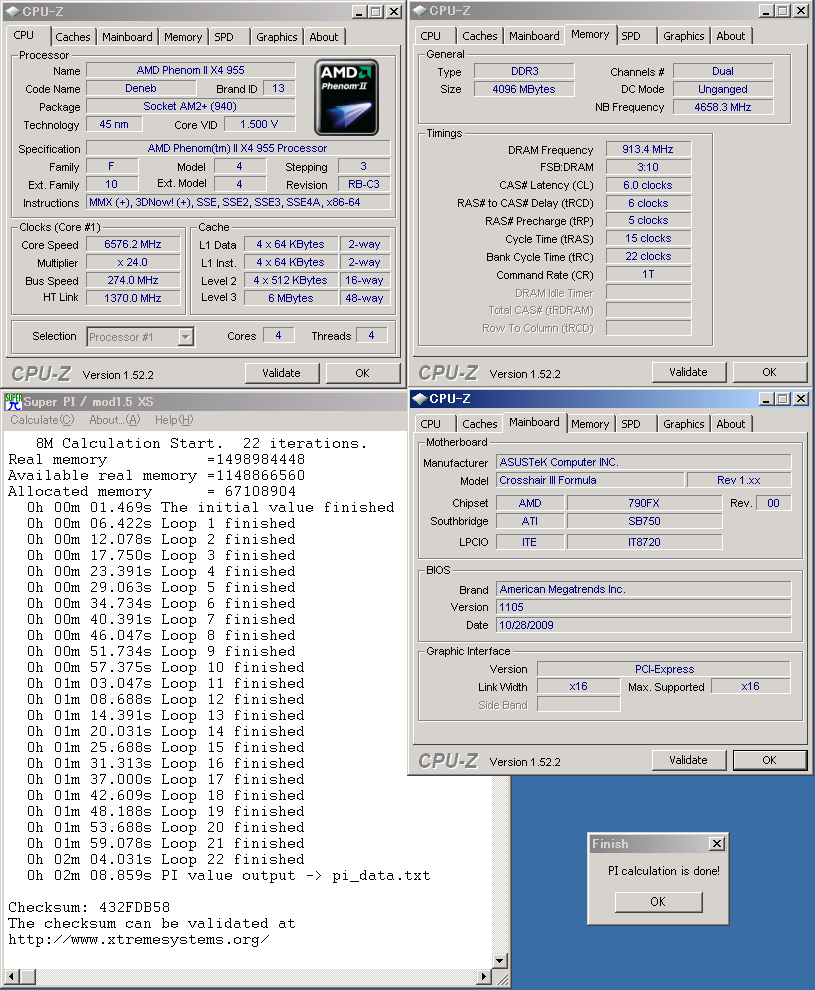815x990 pixels.
Task: Switch to the Graphics tab in the CPU window
Action: 276,36
